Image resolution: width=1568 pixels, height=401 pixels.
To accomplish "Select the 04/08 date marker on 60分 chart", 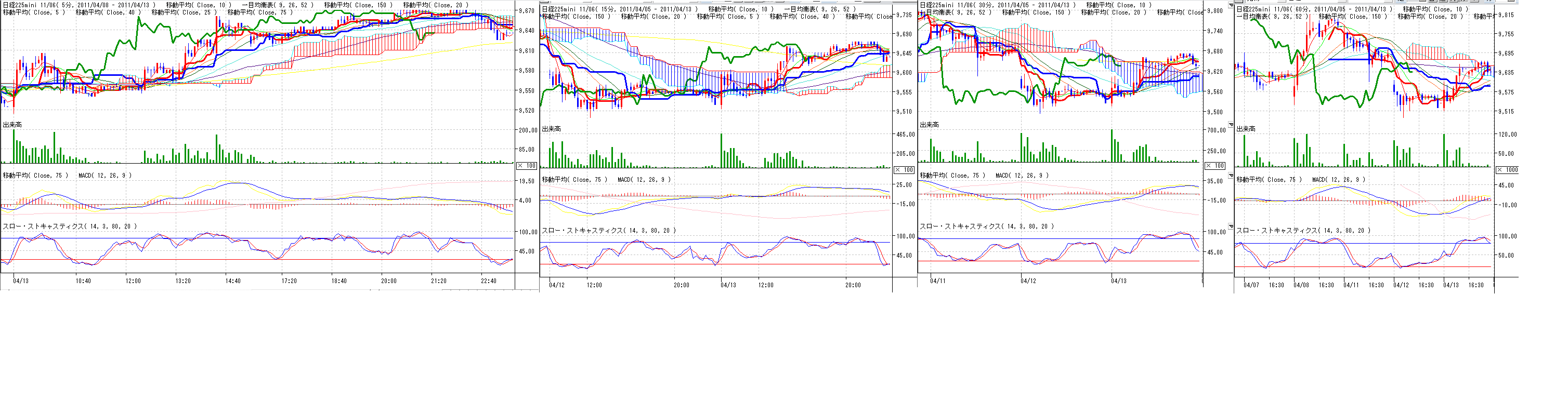I will coord(1301,285).
